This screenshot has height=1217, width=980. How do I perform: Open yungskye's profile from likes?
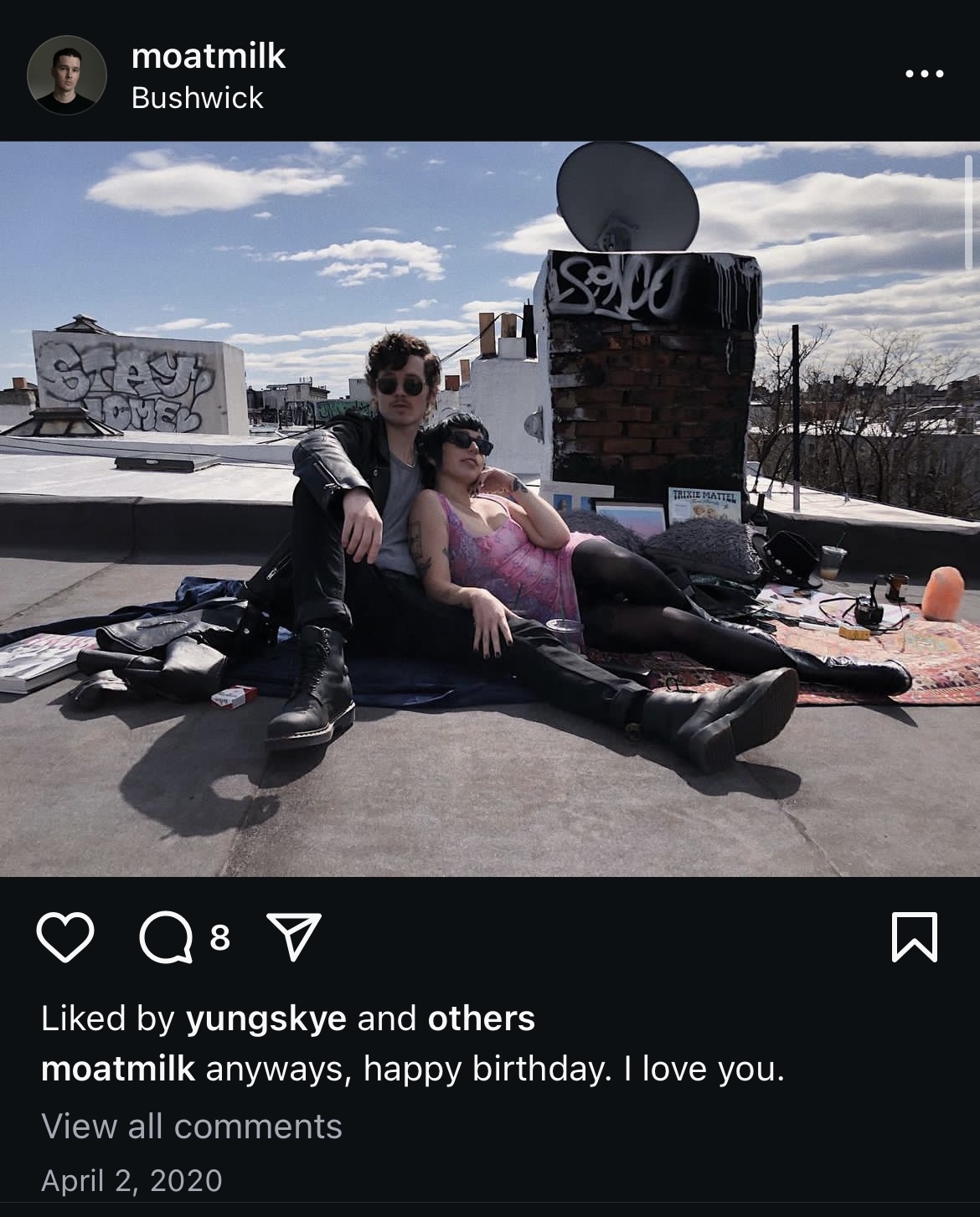(266, 1018)
